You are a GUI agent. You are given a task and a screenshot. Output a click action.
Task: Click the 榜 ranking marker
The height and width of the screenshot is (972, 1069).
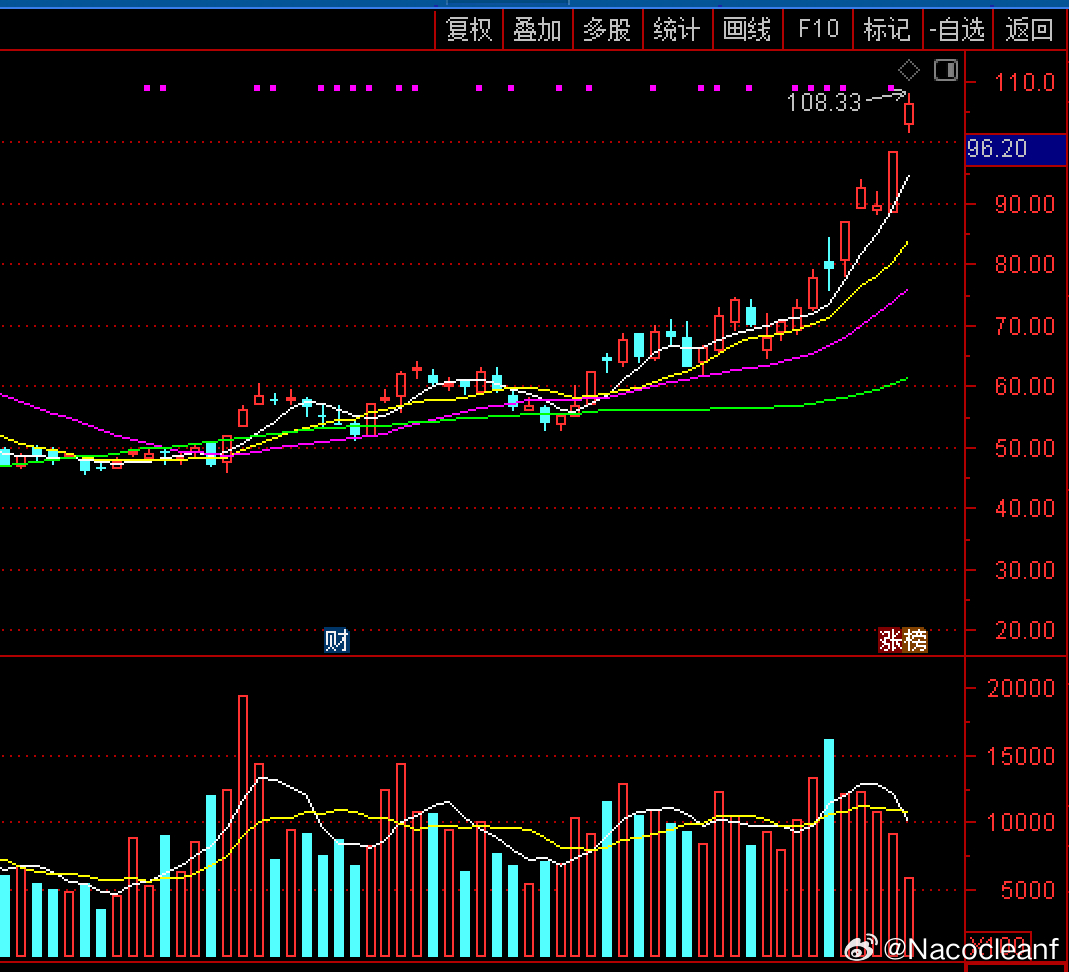915,640
